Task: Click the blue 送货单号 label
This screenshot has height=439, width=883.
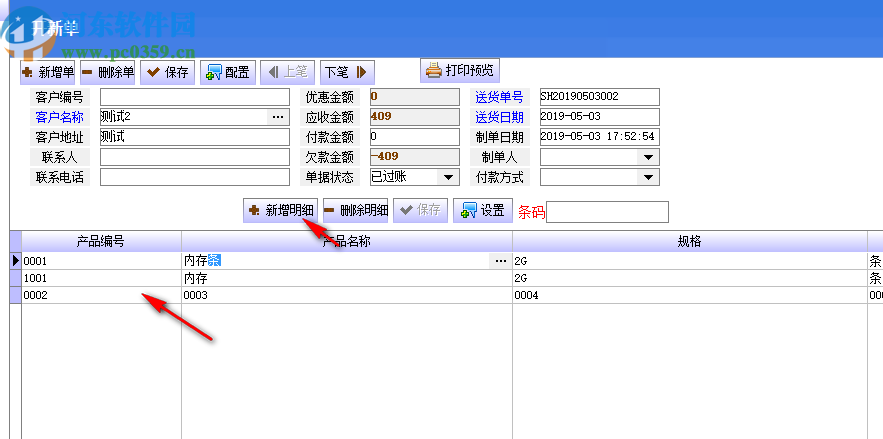Action: coord(499,97)
